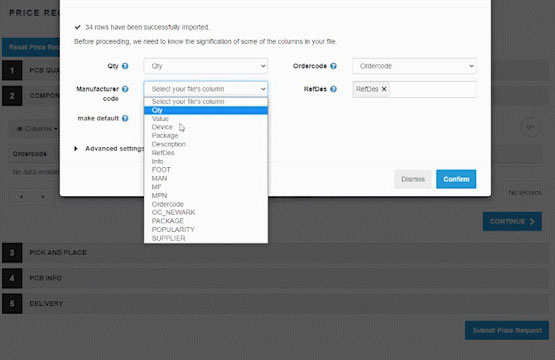Screen dimensions: 555x360
Task: Click the Ordercode table column header
Action: 30,154
